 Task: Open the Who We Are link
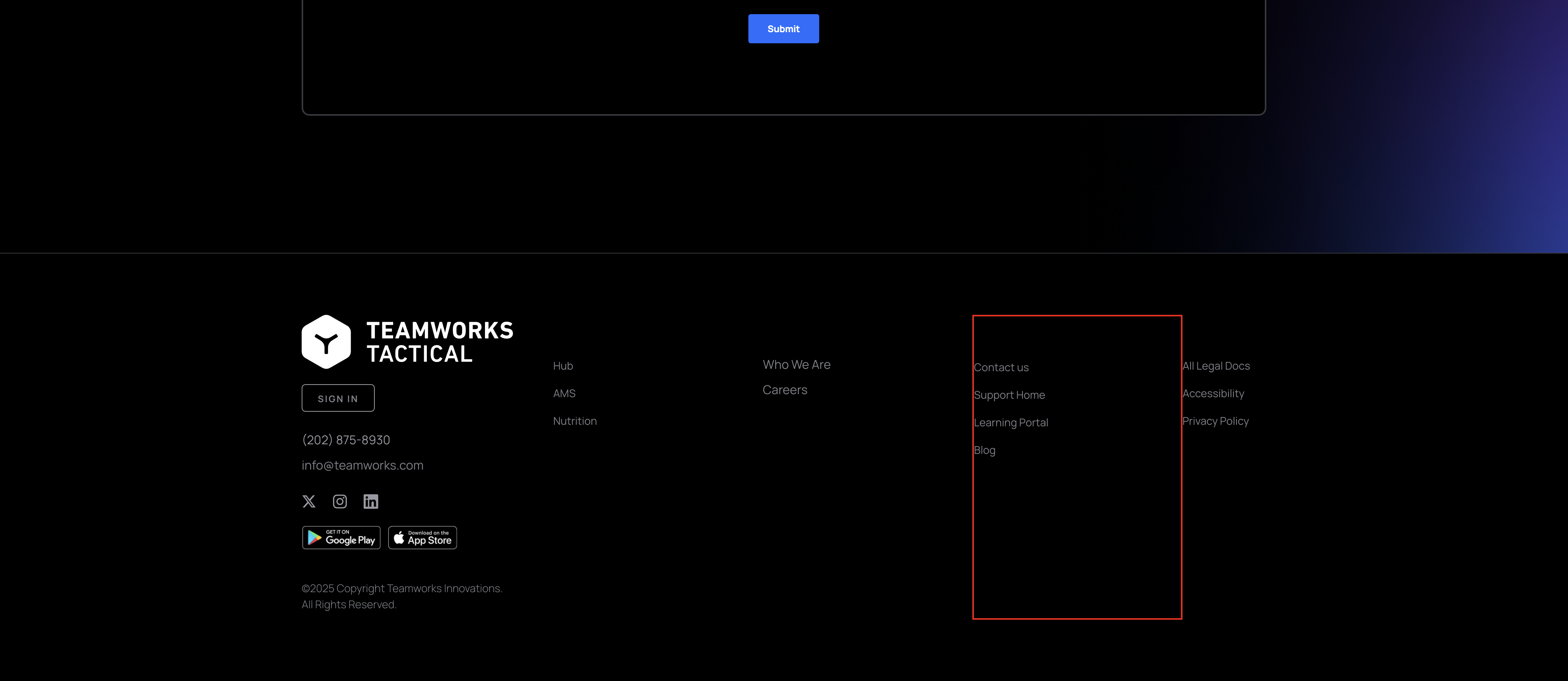[x=796, y=365]
